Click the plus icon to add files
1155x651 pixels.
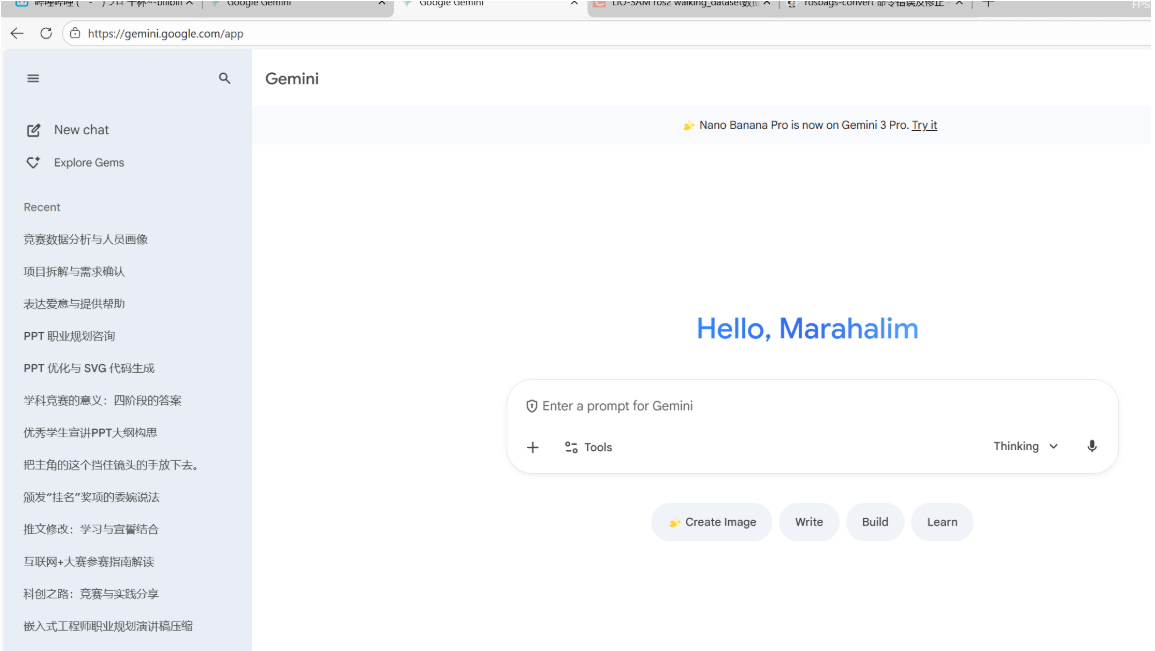pos(533,447)
